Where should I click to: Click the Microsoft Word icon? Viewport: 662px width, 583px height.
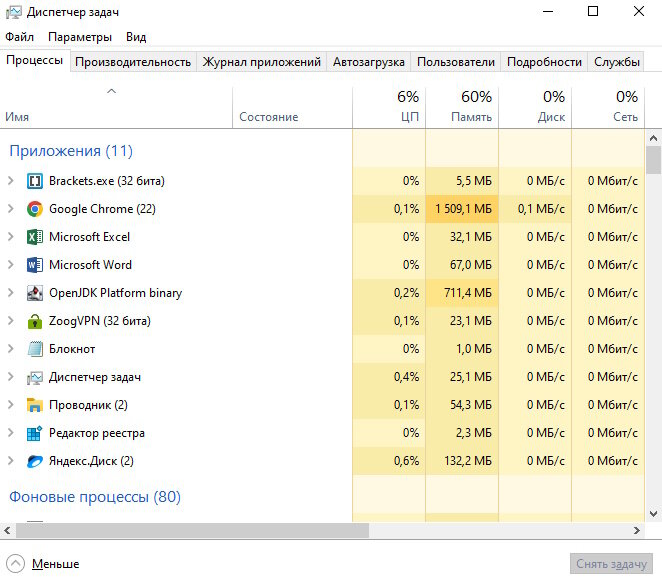coord(35,265)
